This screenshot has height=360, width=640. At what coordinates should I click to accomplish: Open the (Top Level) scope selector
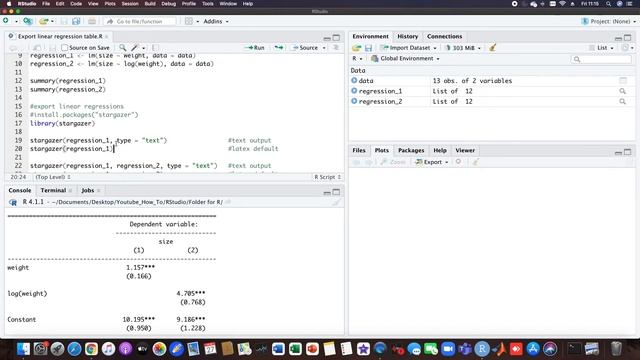(x=53, y=177)
